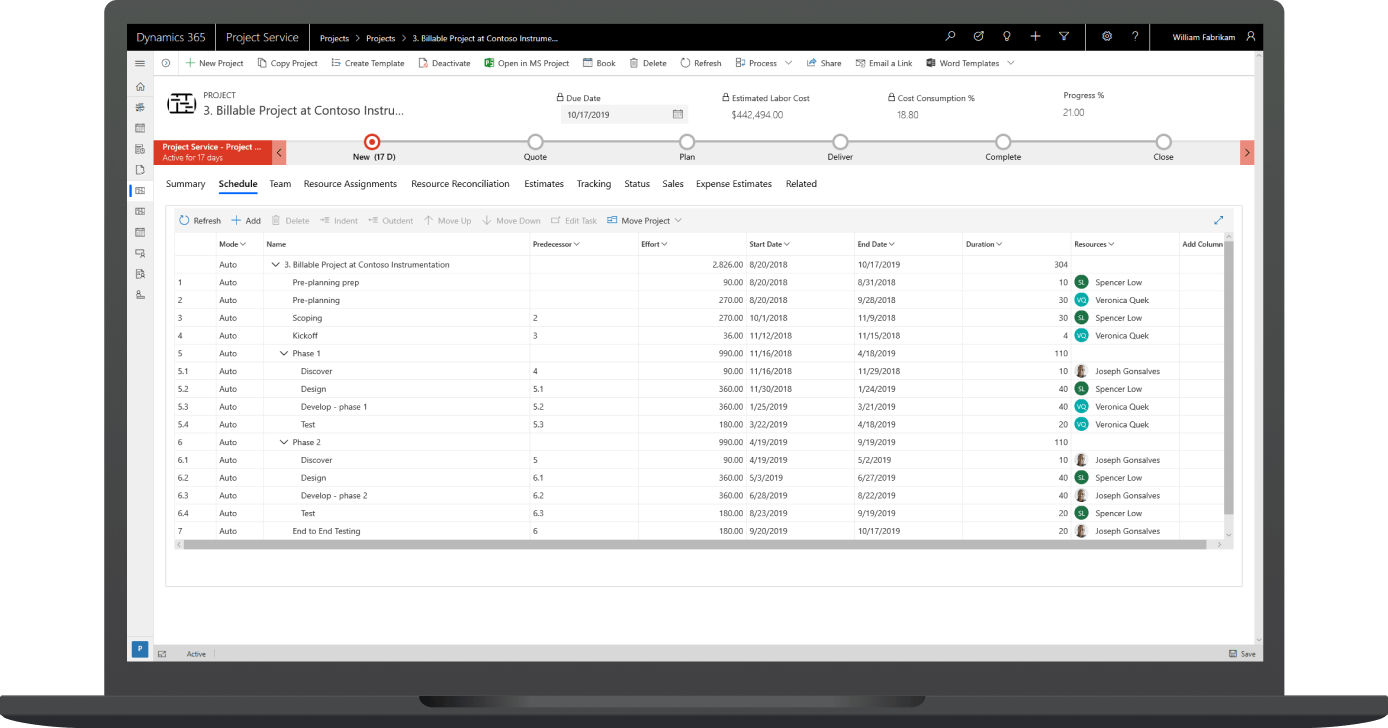This screenshot has width=1388, height=728.
Task: Collapse the root project task row
Action: 275,265
